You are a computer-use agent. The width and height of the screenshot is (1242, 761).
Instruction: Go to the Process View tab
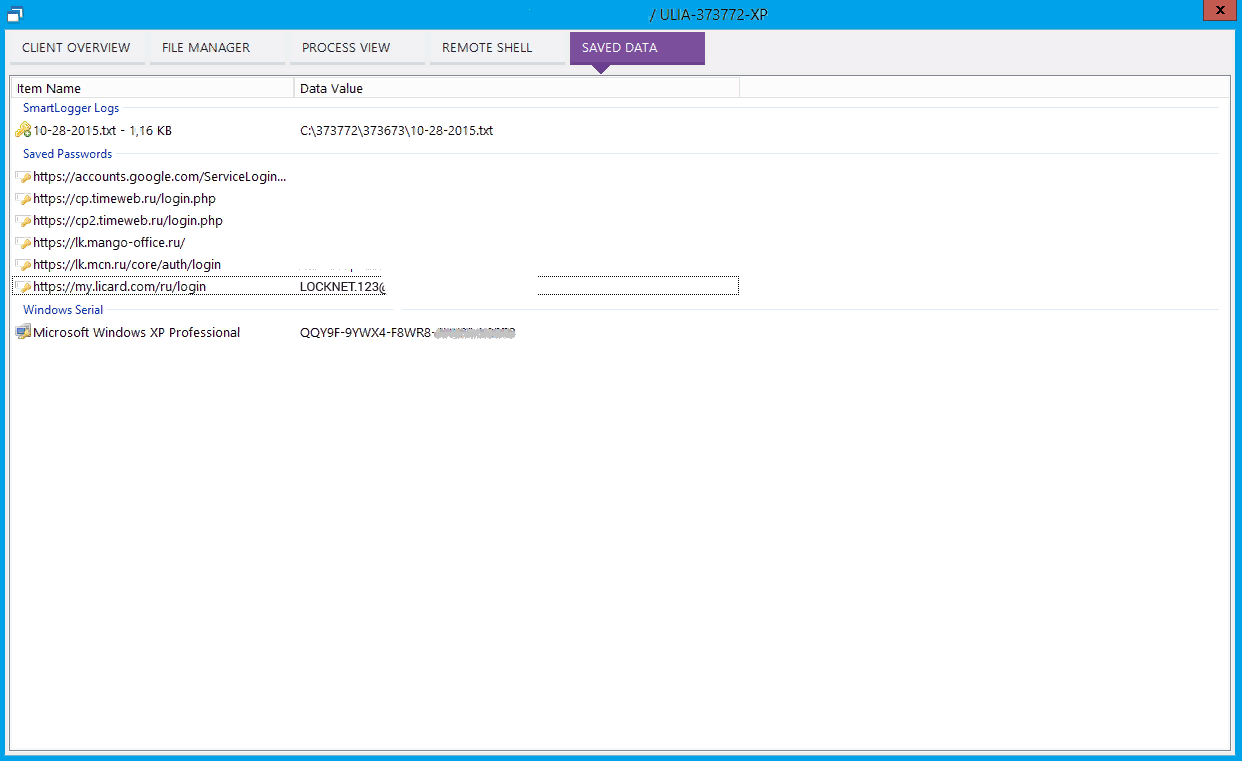[357, 48]
